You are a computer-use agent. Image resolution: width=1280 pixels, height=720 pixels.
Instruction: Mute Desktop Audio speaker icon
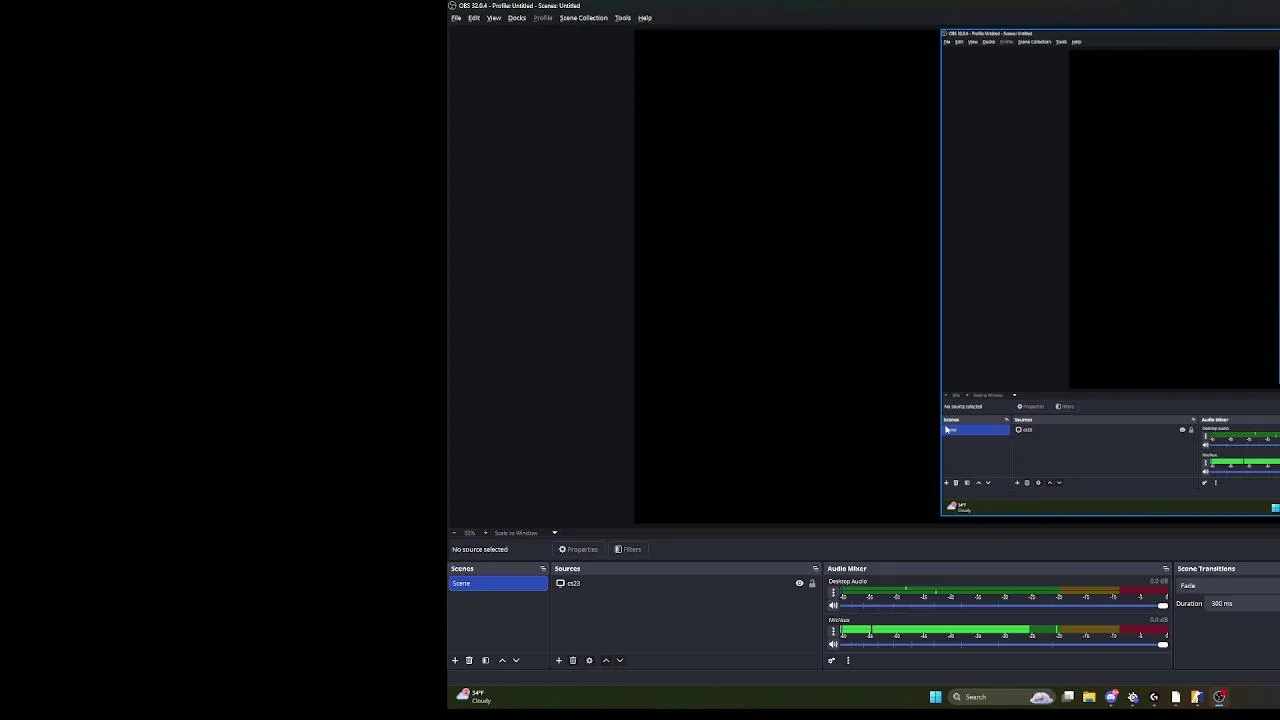tap(833, 606)
